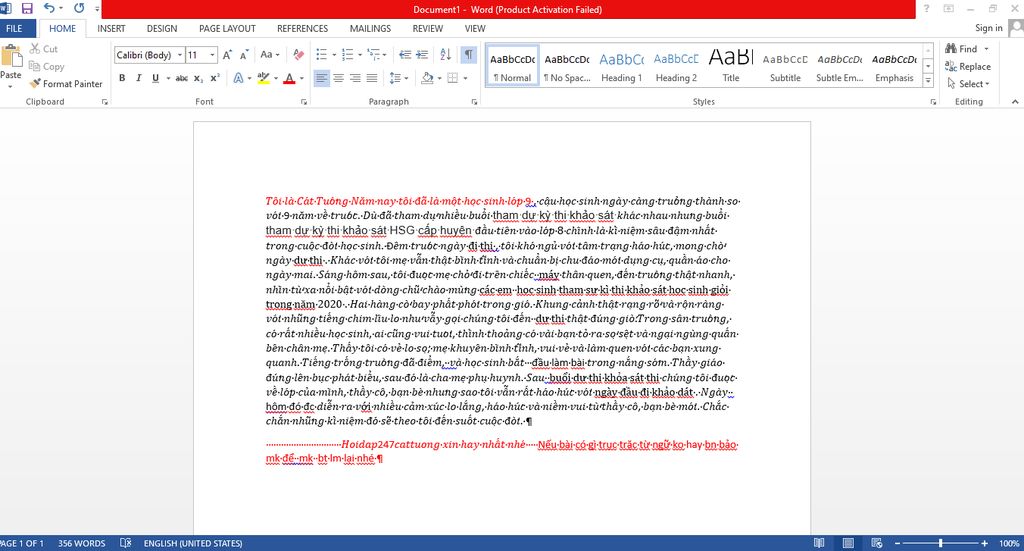The image size is (1024, 551).
Task: Switch to Web Layout view
Action: tap(876, 543)
